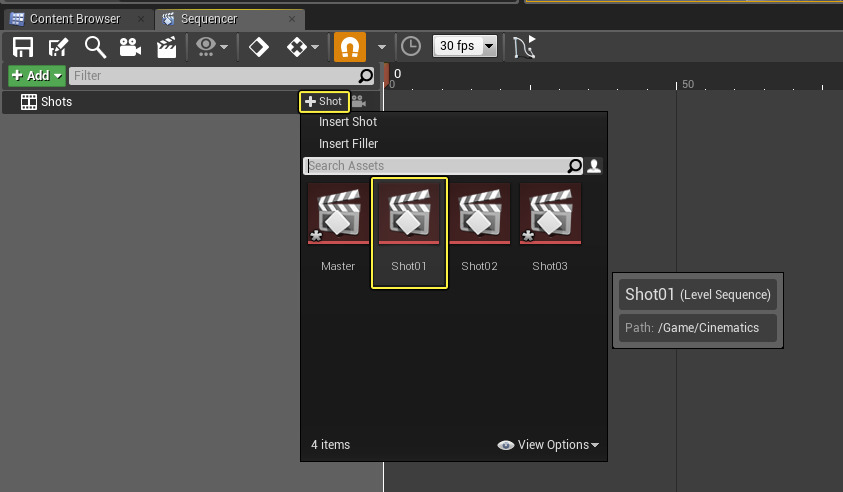Click the clock time icon
The height and width of the screenshot is (492, 843).
click(411, 47)
